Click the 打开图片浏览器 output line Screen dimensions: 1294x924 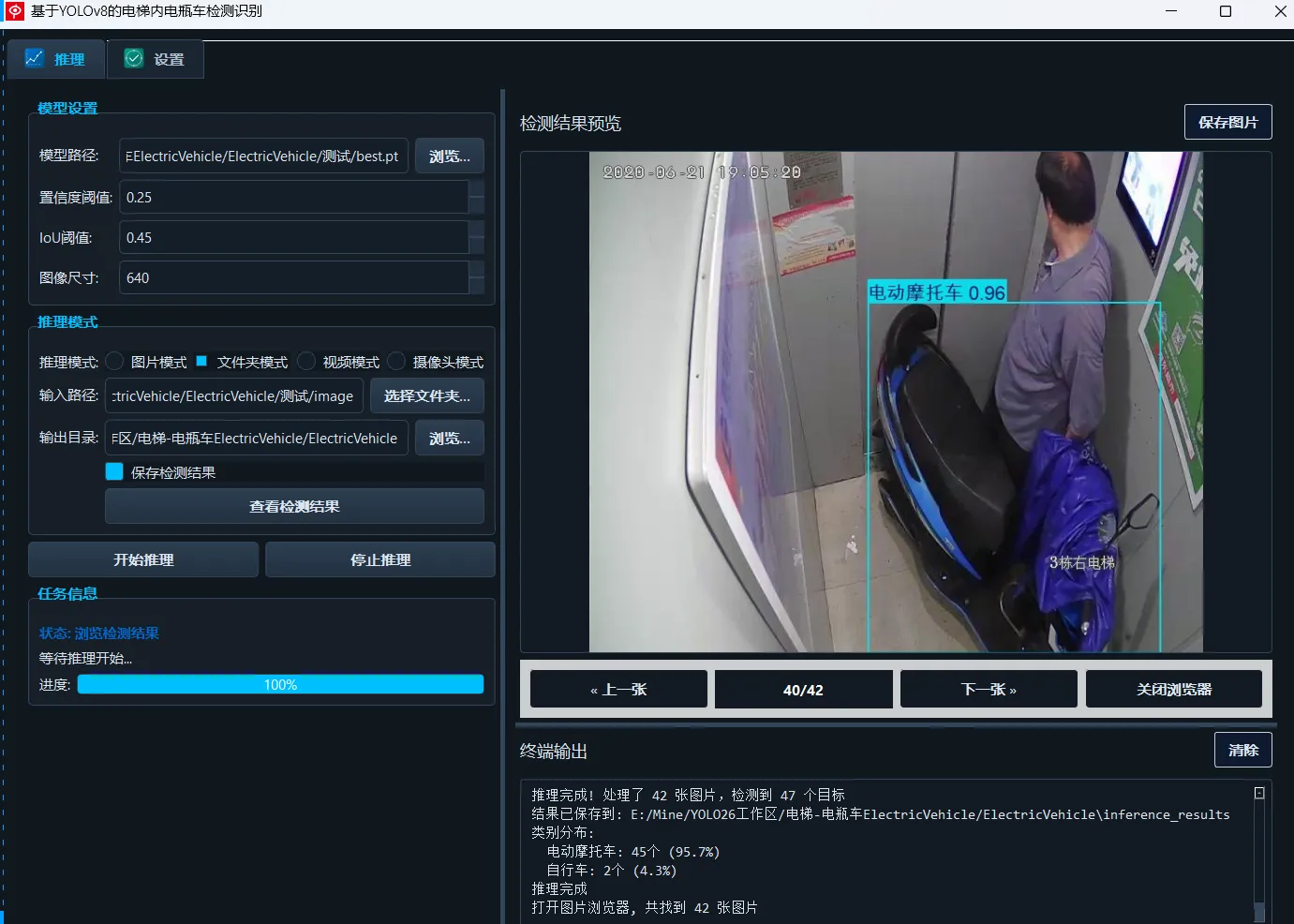[x=645, y=907]
